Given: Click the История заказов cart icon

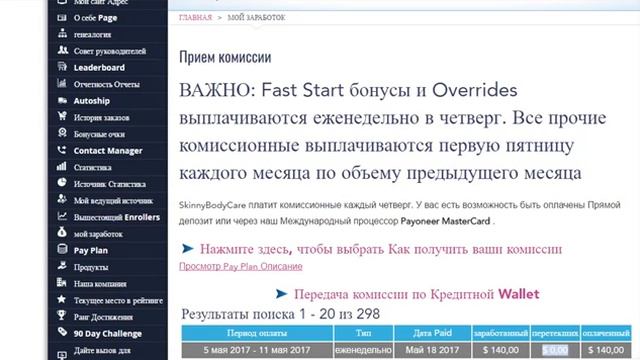Looking at the screenshot, I should click(x=62, y=116).
